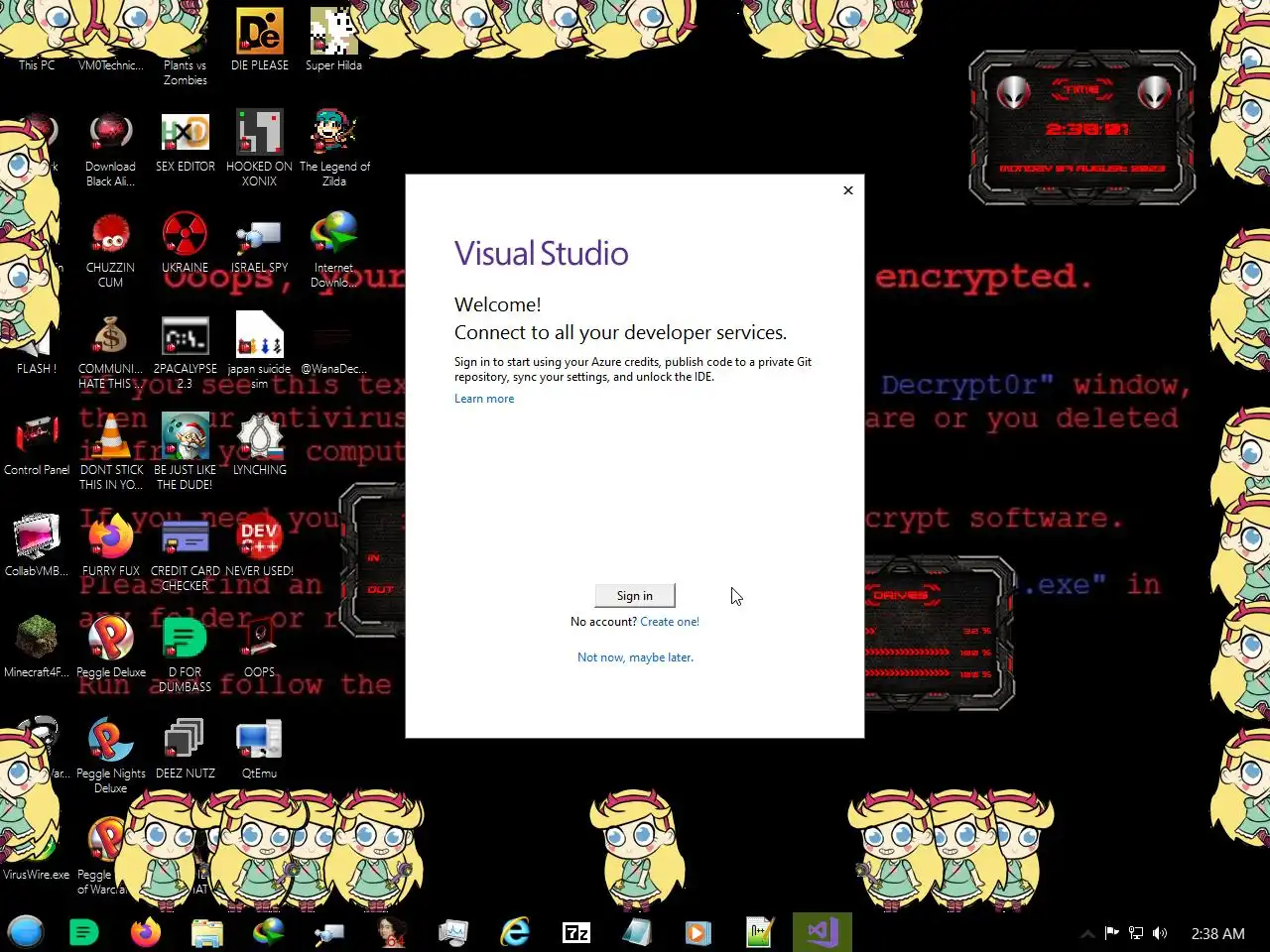Viewport: 1270px width, 952px height.
Task: Select the ISRAEL SPY desktop icon
Action: pos(260,242)
